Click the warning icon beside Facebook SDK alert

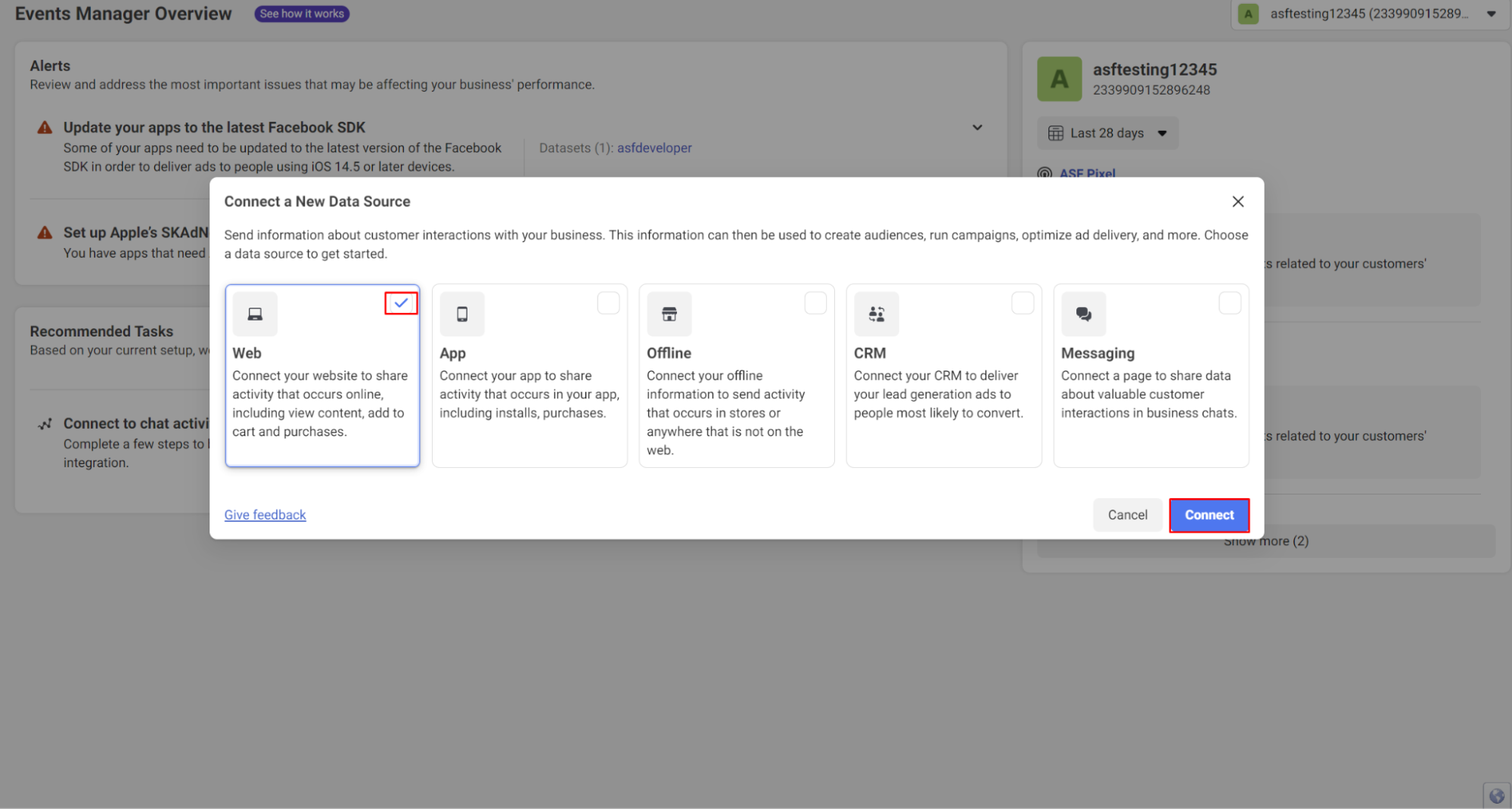(x=45, y=128)
